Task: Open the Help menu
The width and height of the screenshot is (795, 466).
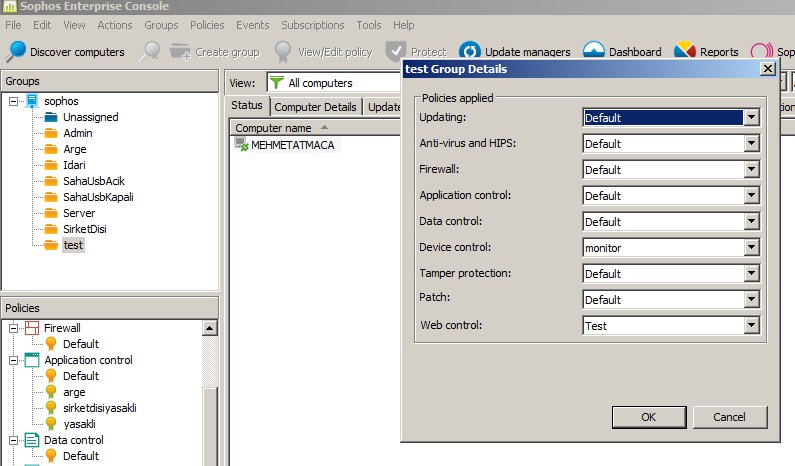Action: click(404, 25)
